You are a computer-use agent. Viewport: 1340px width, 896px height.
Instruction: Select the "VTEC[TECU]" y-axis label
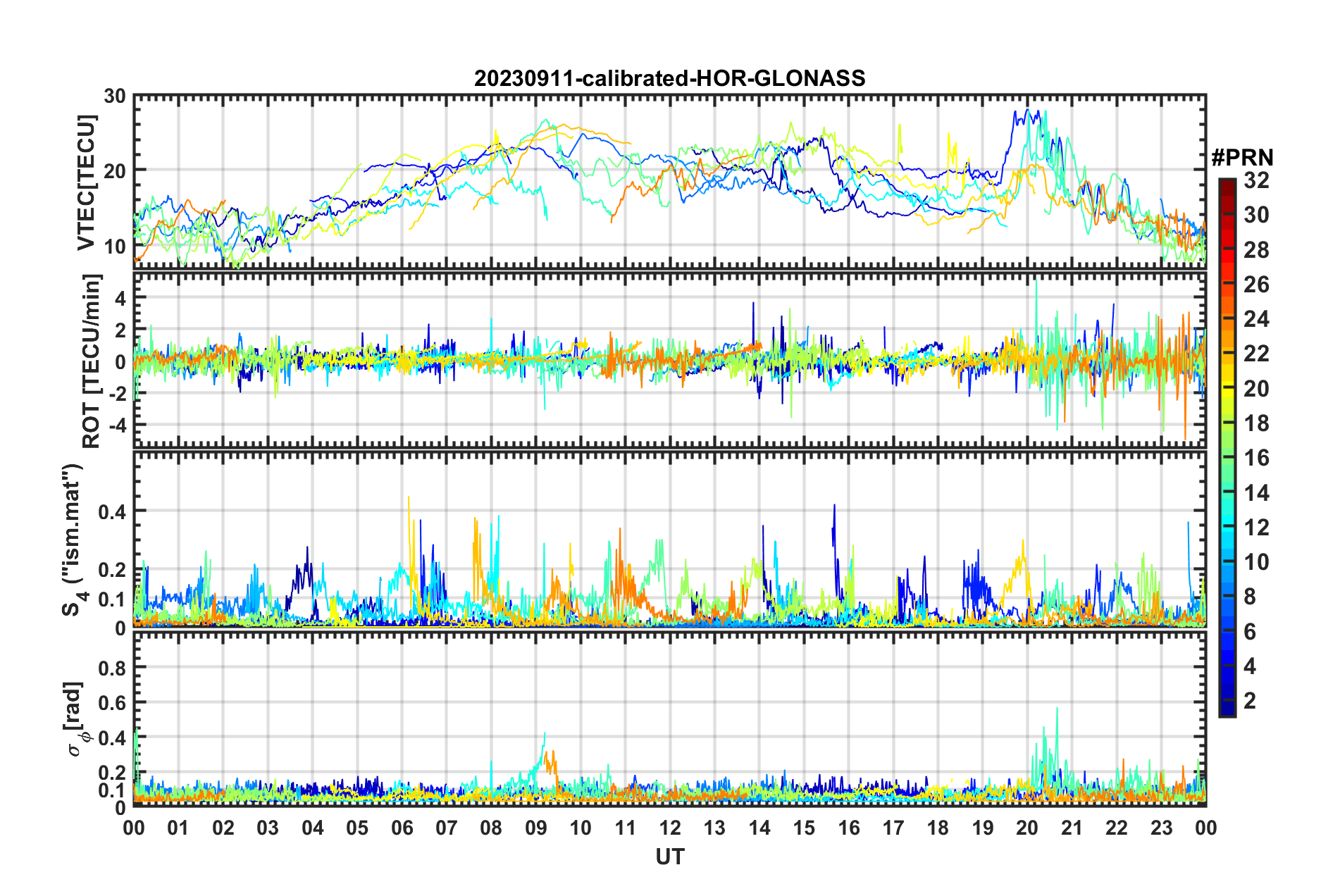coord(86,182)
